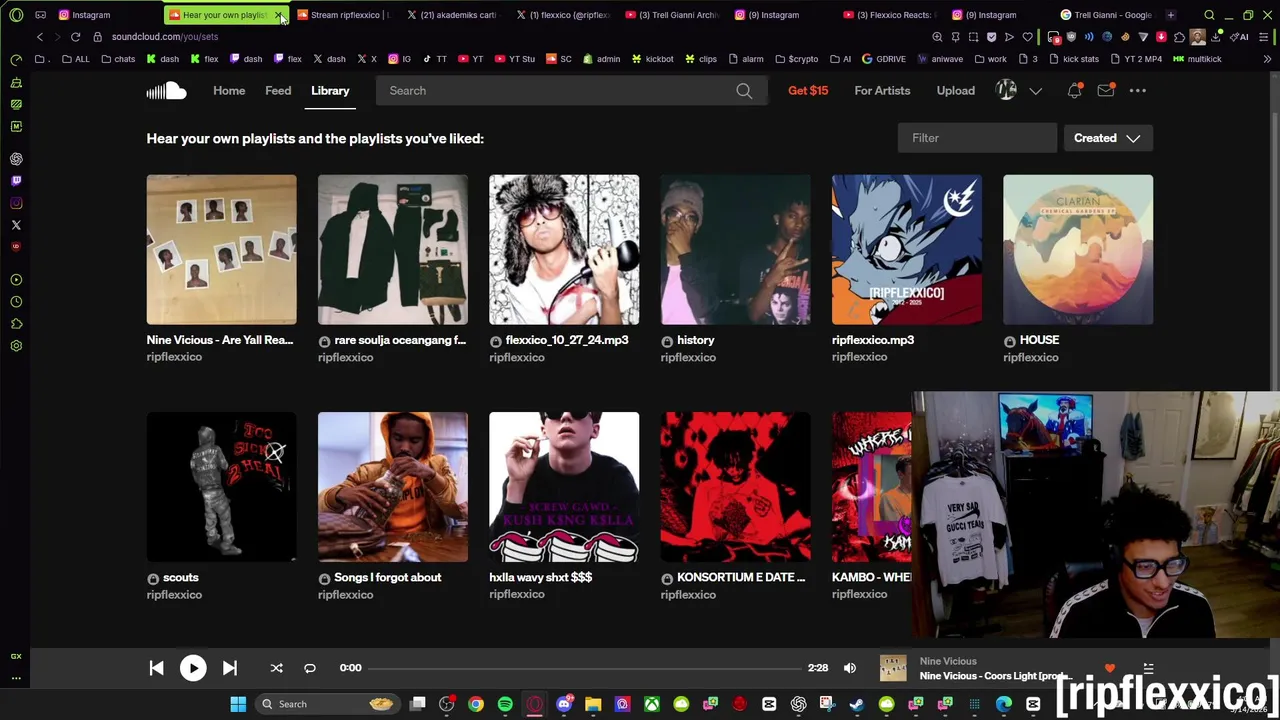Skip to next track

pos(229,668)
